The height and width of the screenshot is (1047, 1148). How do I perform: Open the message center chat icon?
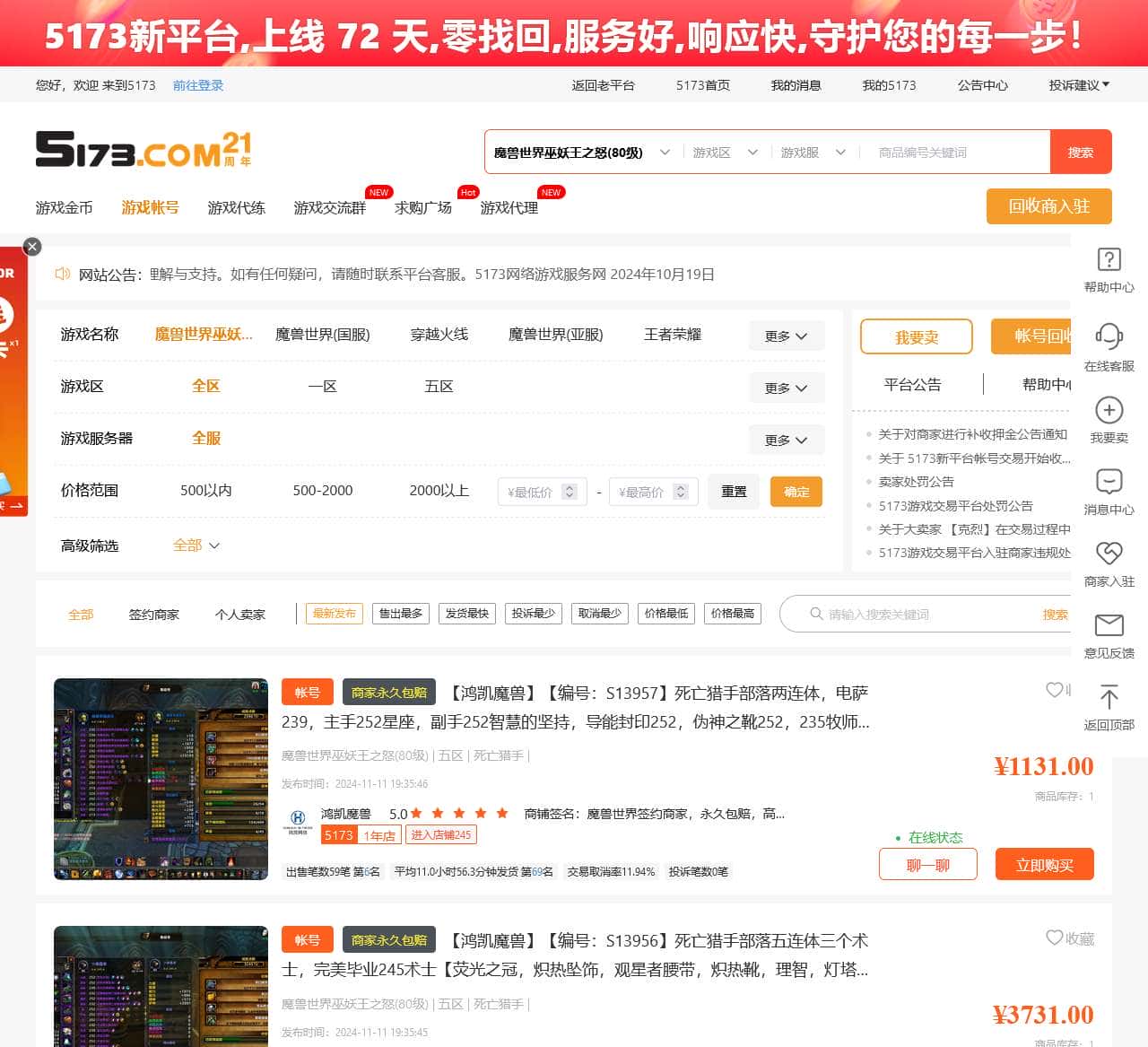[1109, 482]
